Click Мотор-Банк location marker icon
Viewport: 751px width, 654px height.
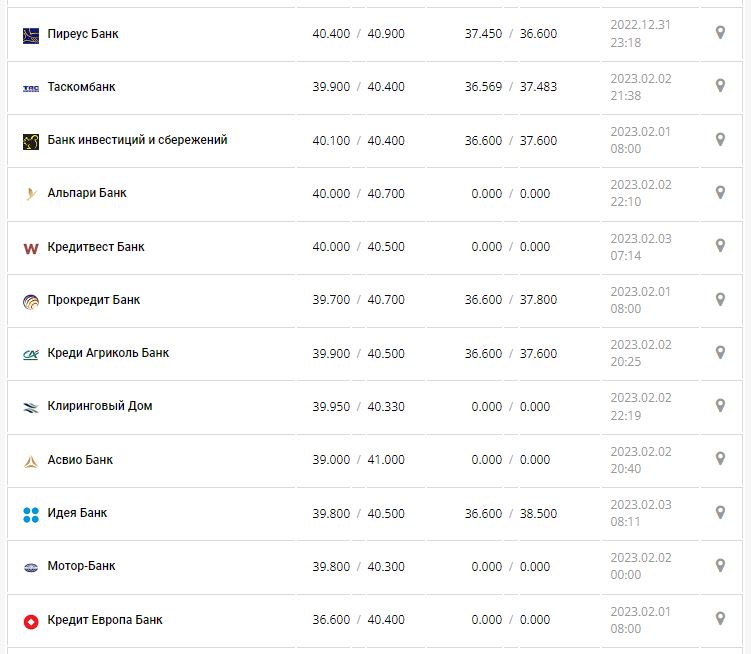(x=720, y=566)
